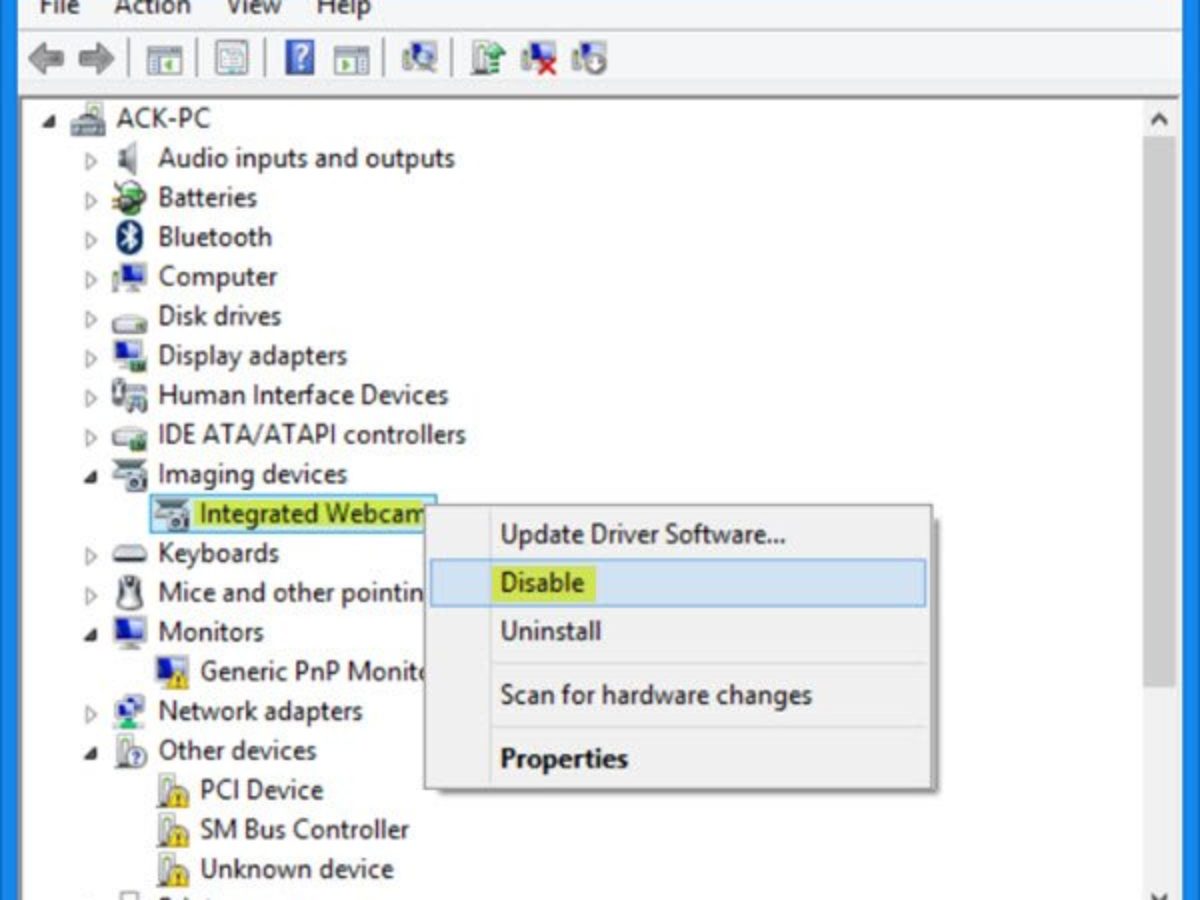Click the PCI Device warning icon

pyautogui.click(x=172, y=791)
